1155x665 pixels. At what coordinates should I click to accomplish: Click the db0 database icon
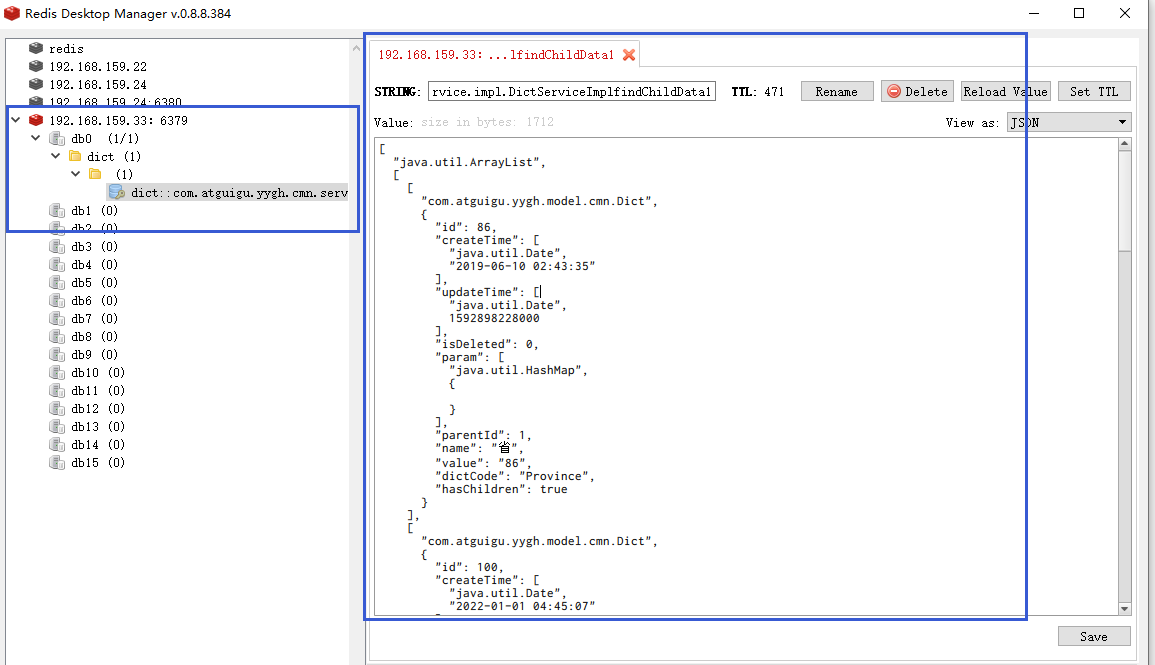(x=57, y=138)
